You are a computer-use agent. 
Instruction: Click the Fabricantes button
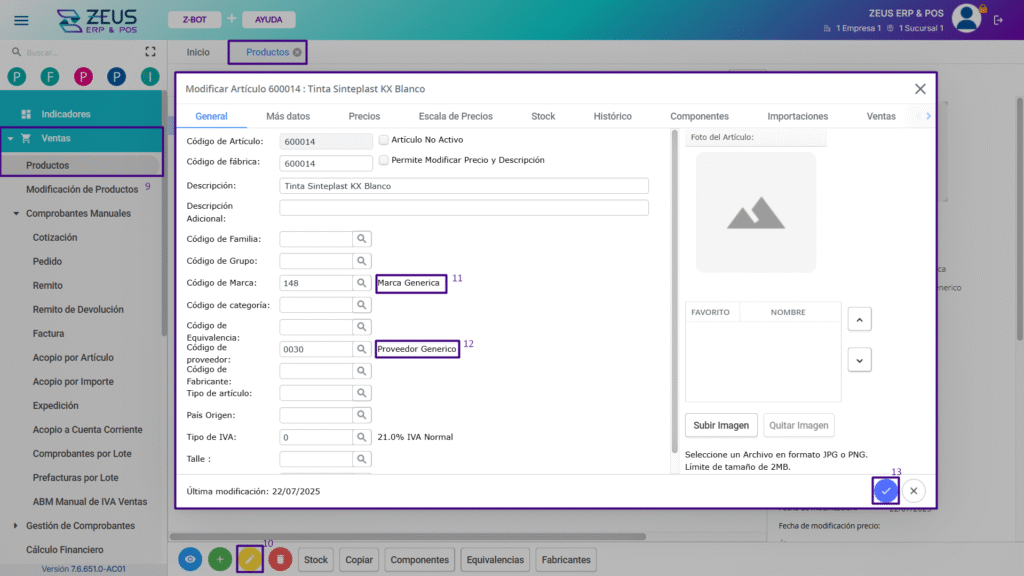click(x=566, y=560)
